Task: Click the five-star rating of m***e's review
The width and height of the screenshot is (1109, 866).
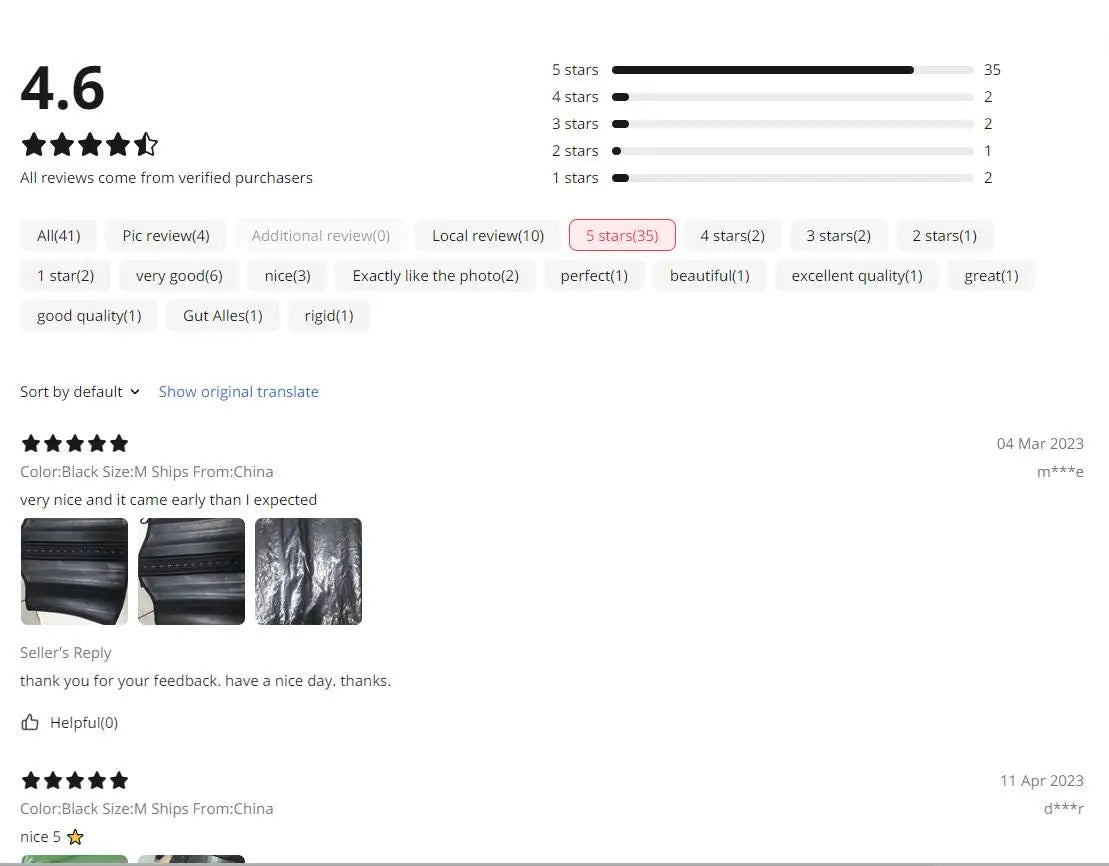Action: (x=75, y=443)
